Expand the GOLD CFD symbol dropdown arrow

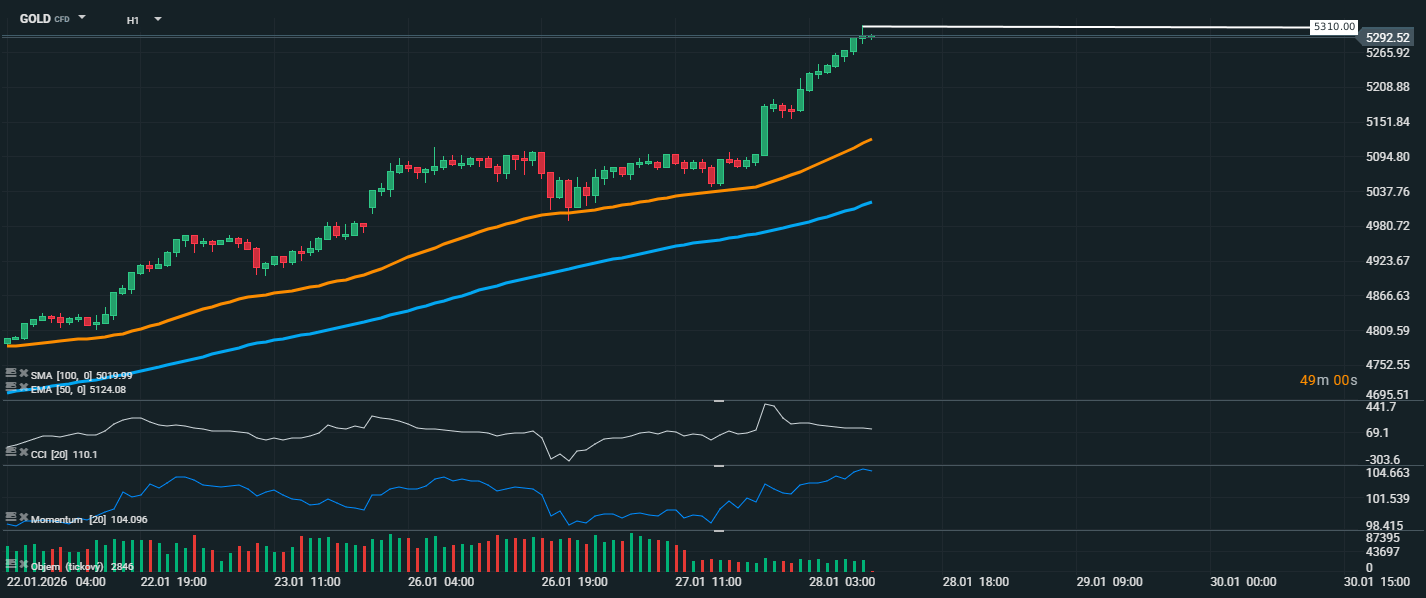click(x=82, y=18)
